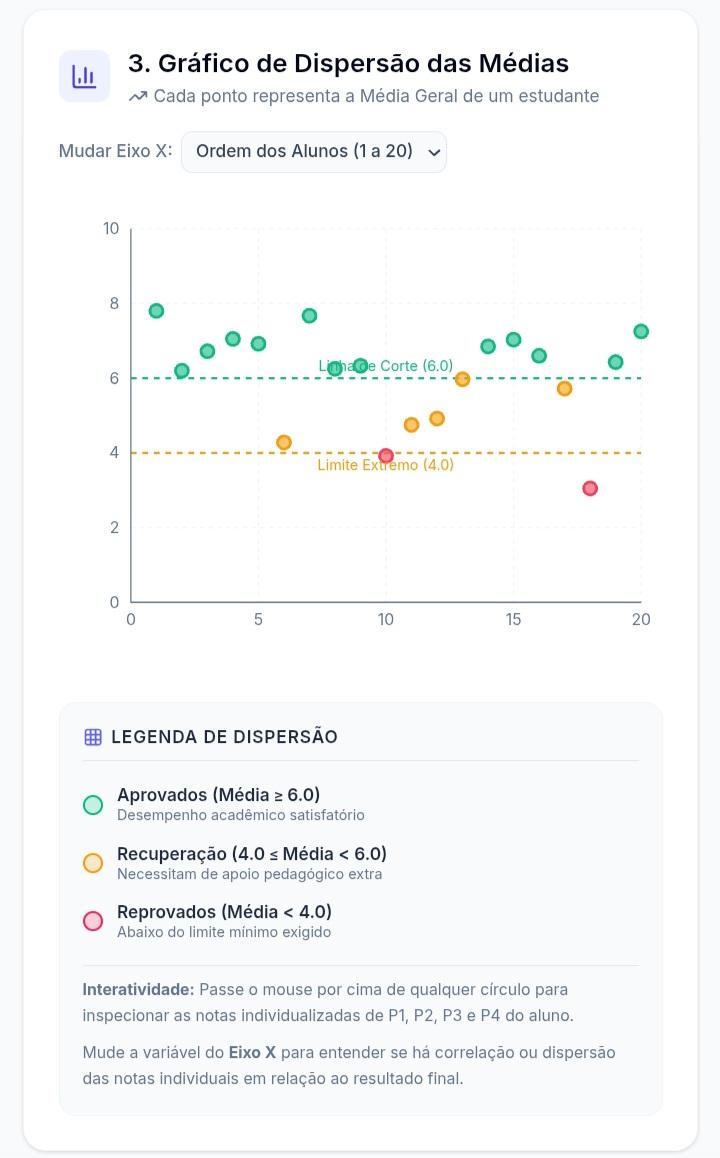Select the green data point for student 7
This screenshot has height=1158, width=720.
pyautogui.click(x=309, y=315)
